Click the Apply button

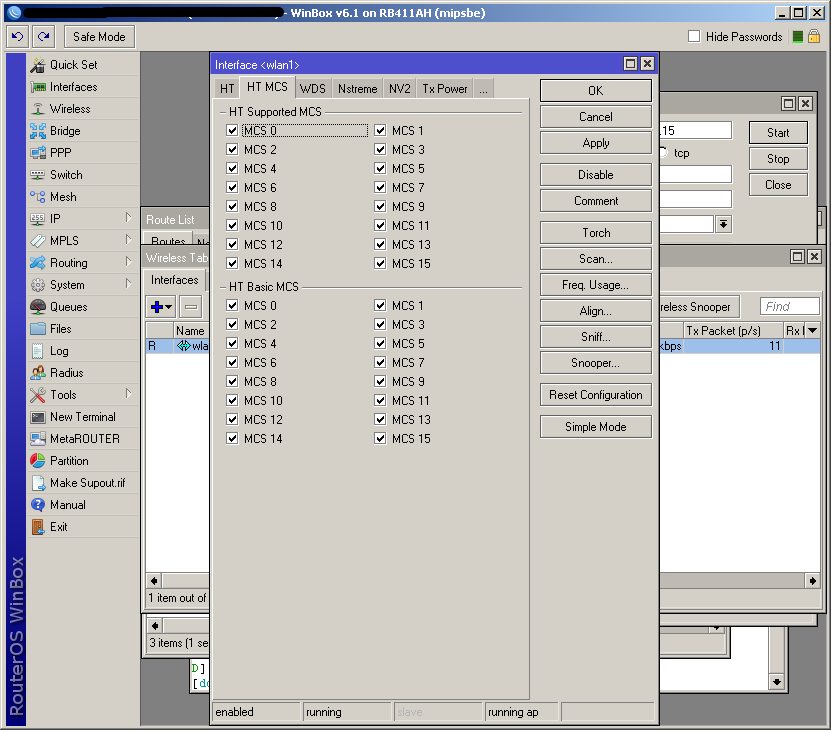coord(596,143)
